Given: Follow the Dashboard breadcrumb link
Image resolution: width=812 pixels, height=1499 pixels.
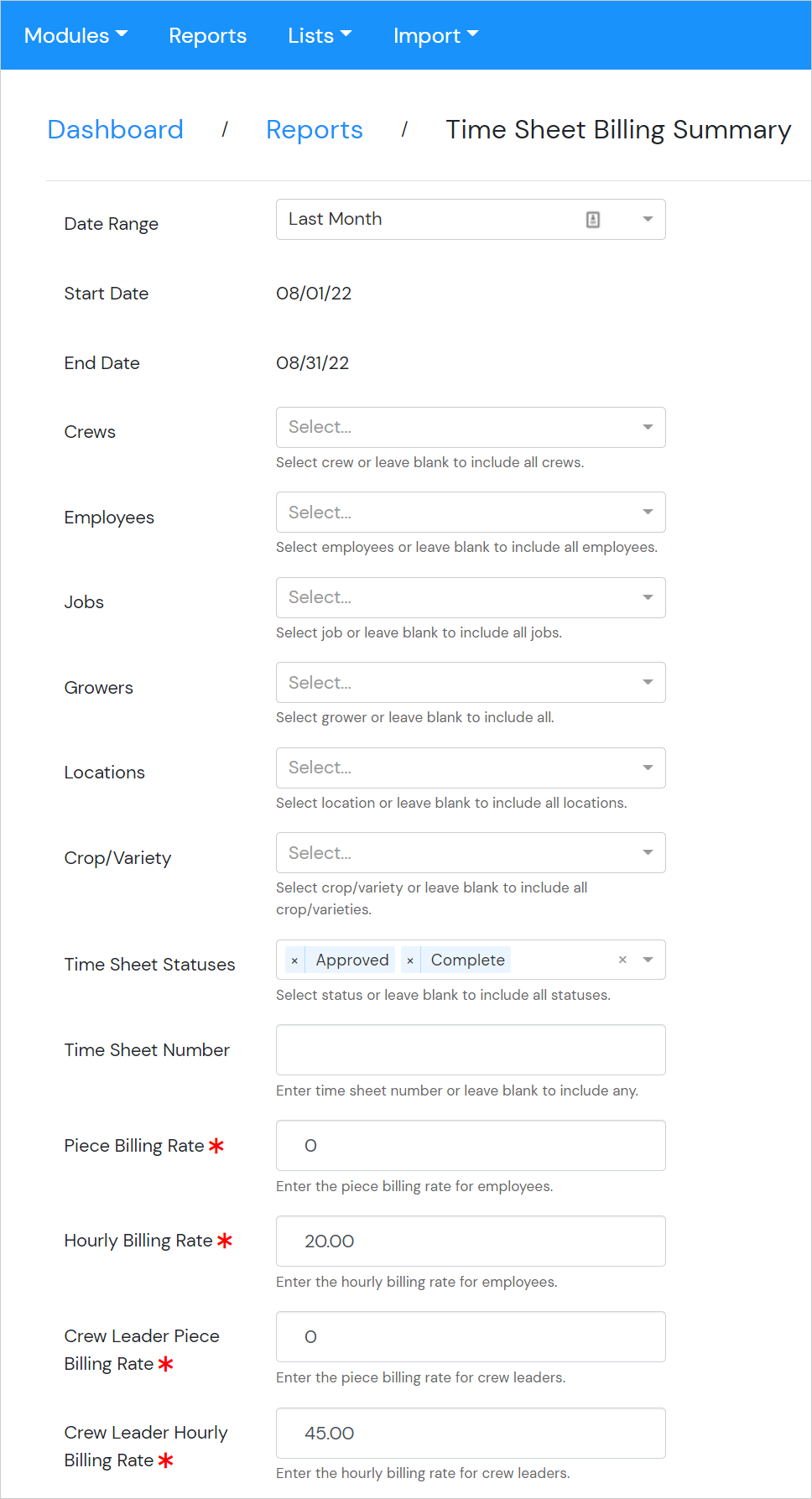Looking at the screenshot, I should click(x=115, y=129).
